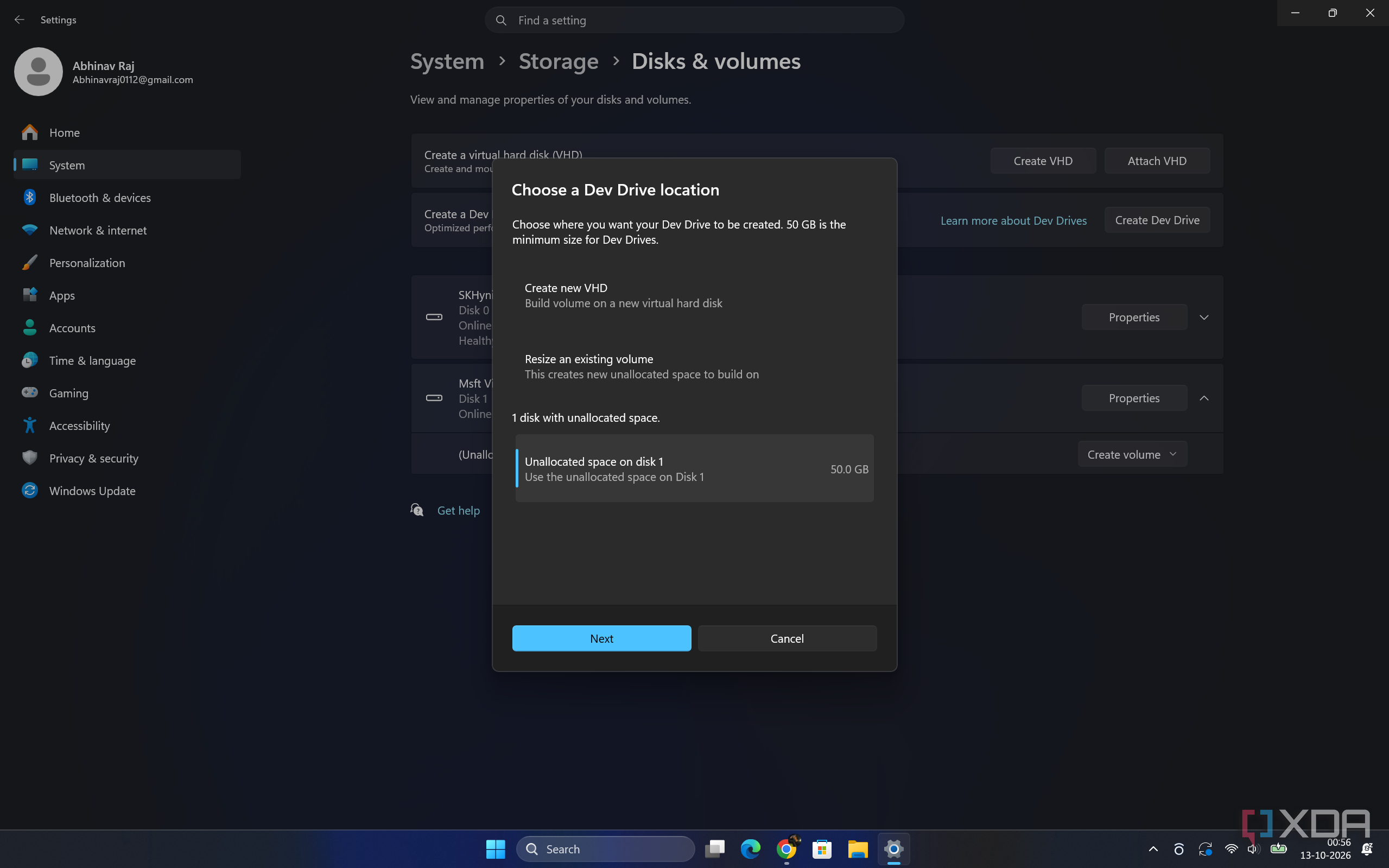This screenshot has height=868, width=1389.
Task: Click the System breadcrumb
Action: pos(447,61)
